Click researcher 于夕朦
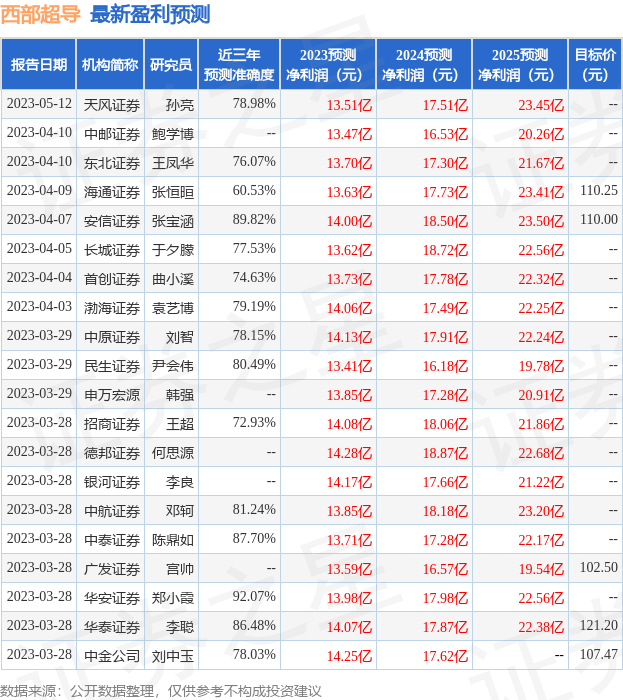This screenshot has width=623, height=700. coord(173,250)
